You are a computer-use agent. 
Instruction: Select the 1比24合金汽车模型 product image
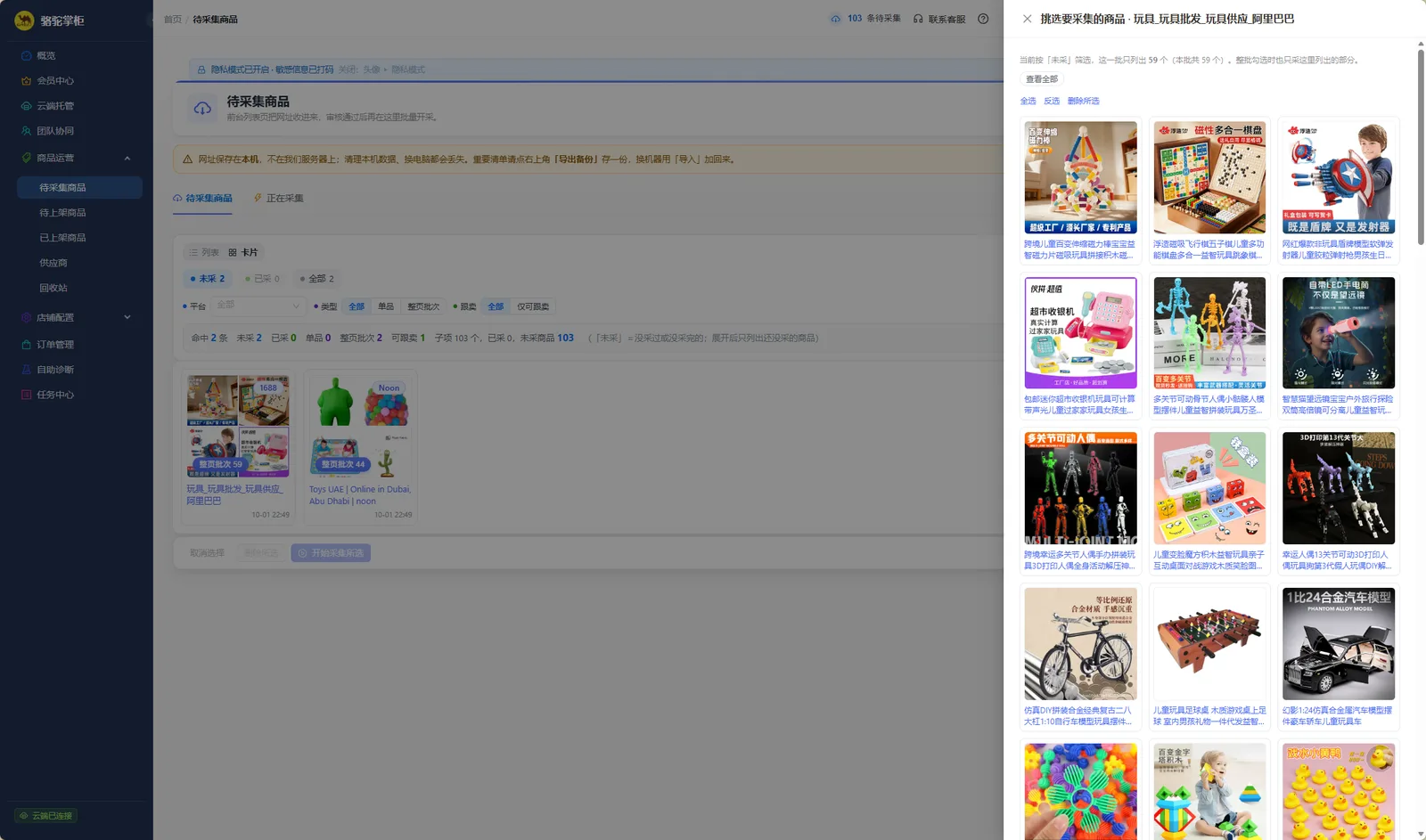click(1339, 643)
